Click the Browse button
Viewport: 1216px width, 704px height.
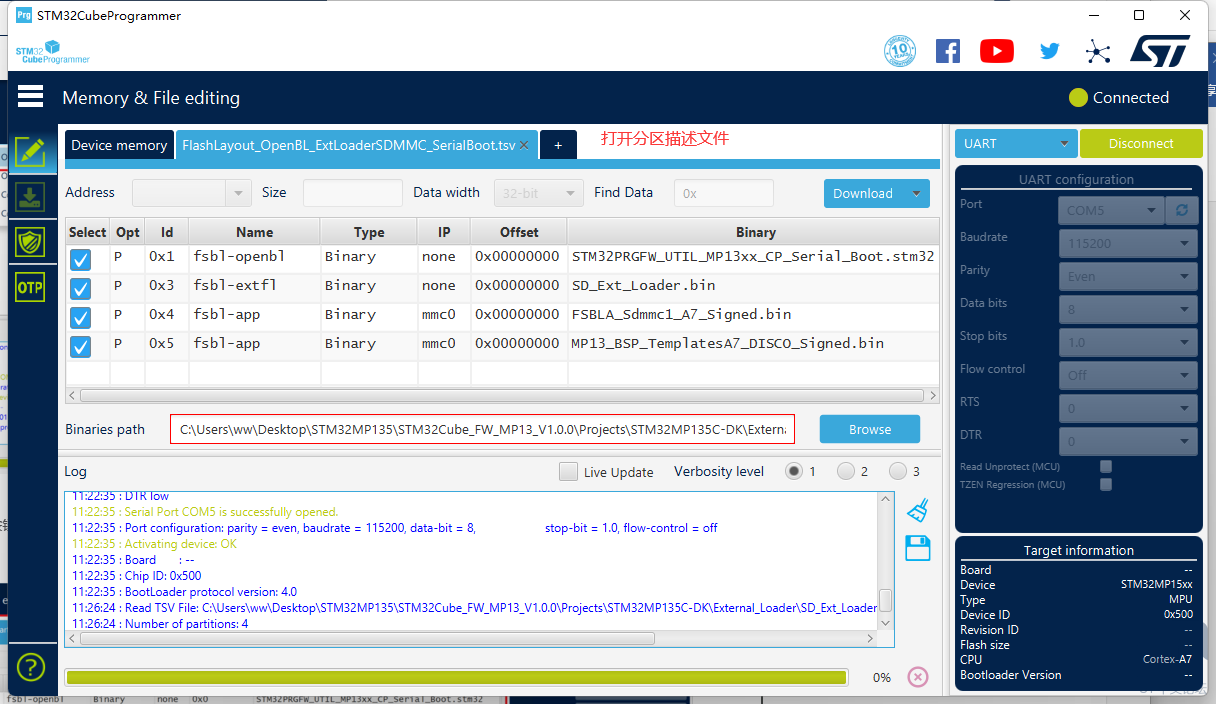coord(870,429)
